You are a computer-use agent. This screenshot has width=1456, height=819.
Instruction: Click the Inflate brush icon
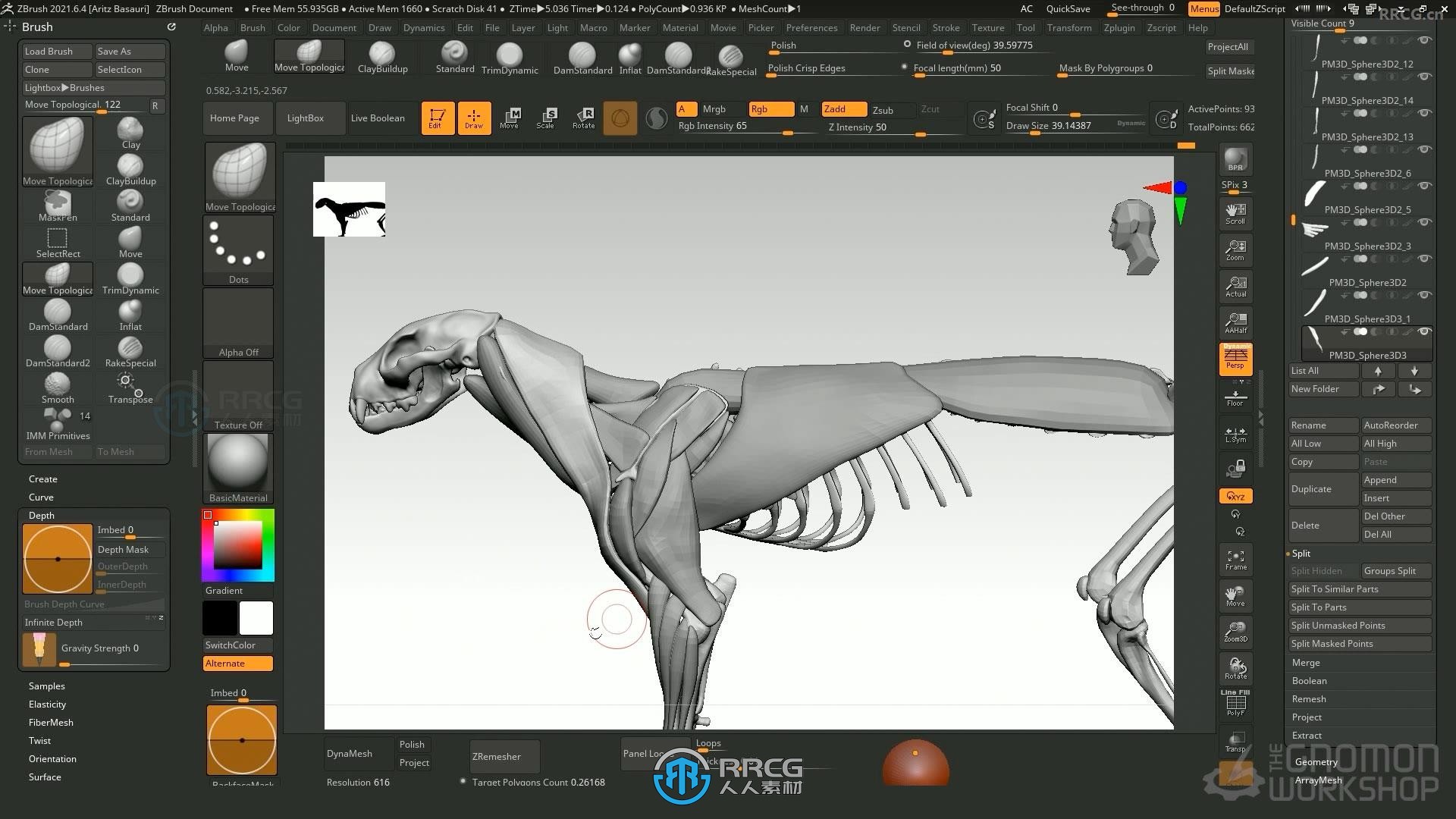[x=130, y=310]
